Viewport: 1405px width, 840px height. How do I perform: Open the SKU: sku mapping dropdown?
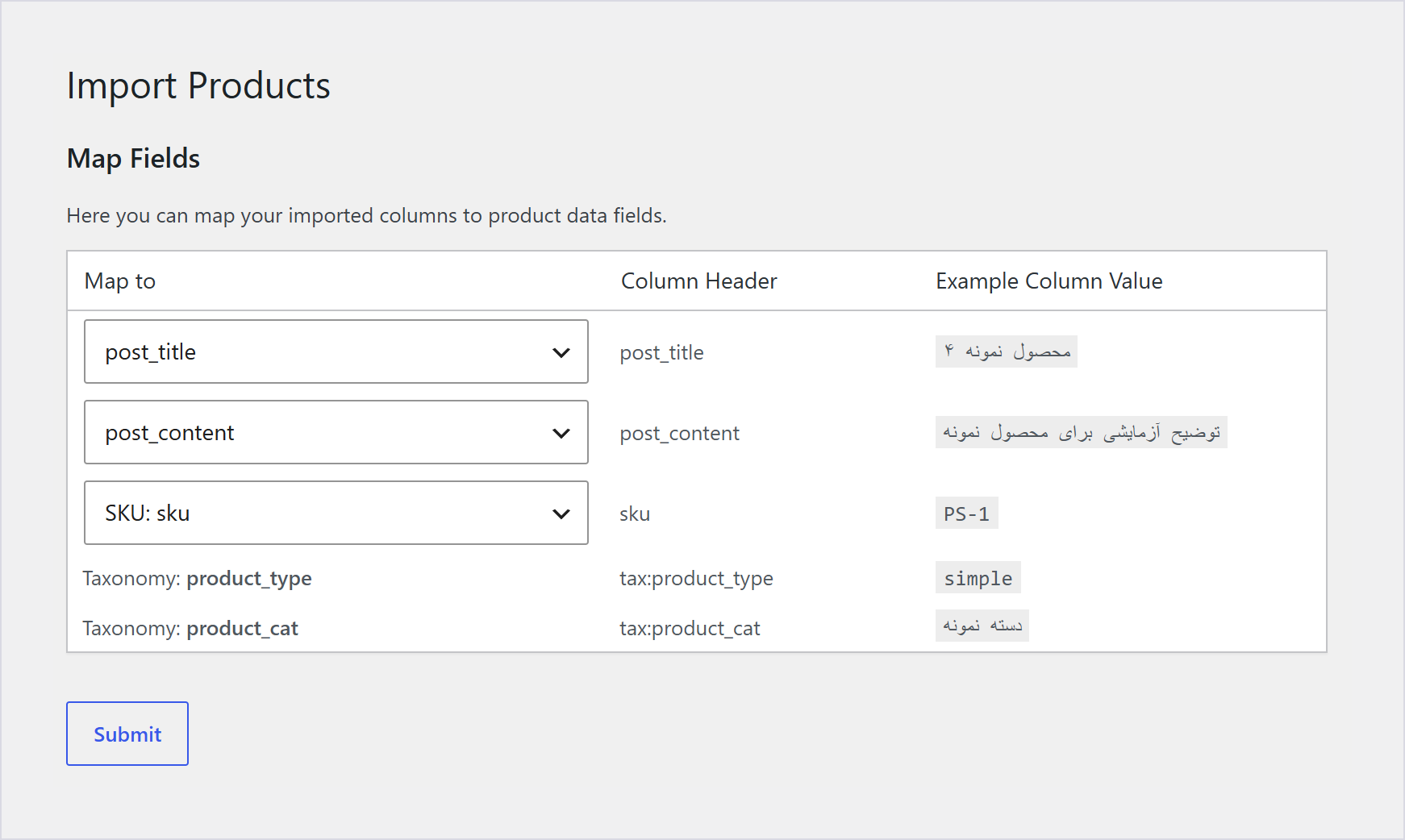336,513
